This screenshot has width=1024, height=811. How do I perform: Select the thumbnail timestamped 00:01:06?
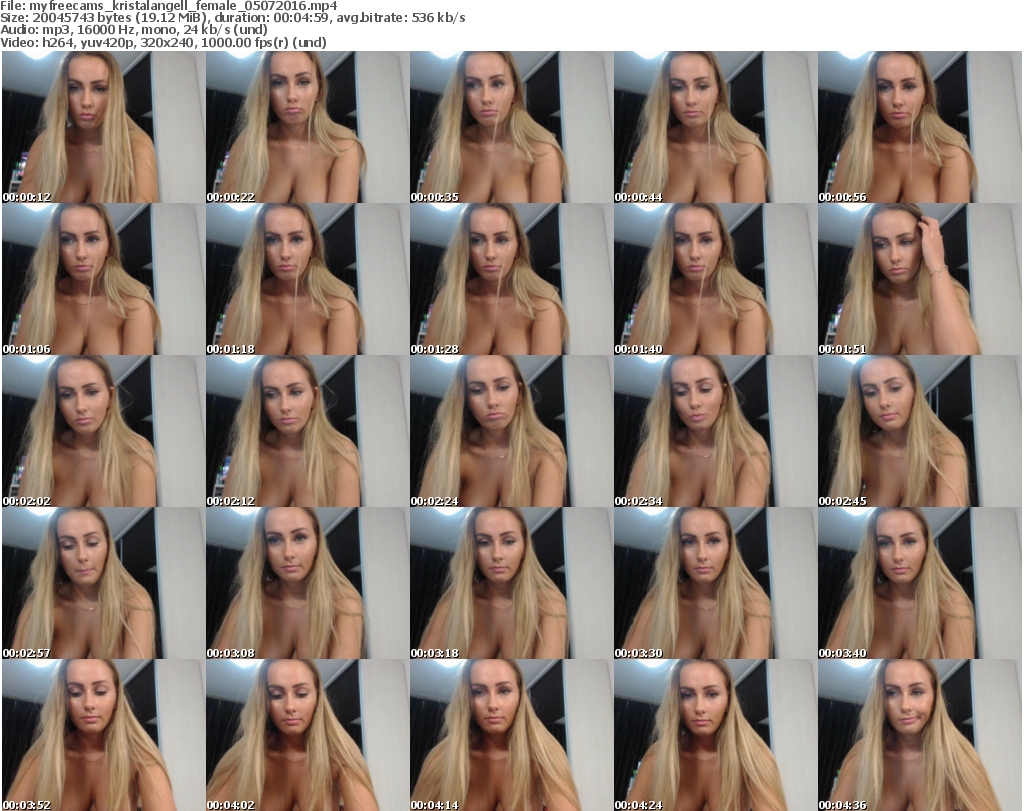[104, 279]
